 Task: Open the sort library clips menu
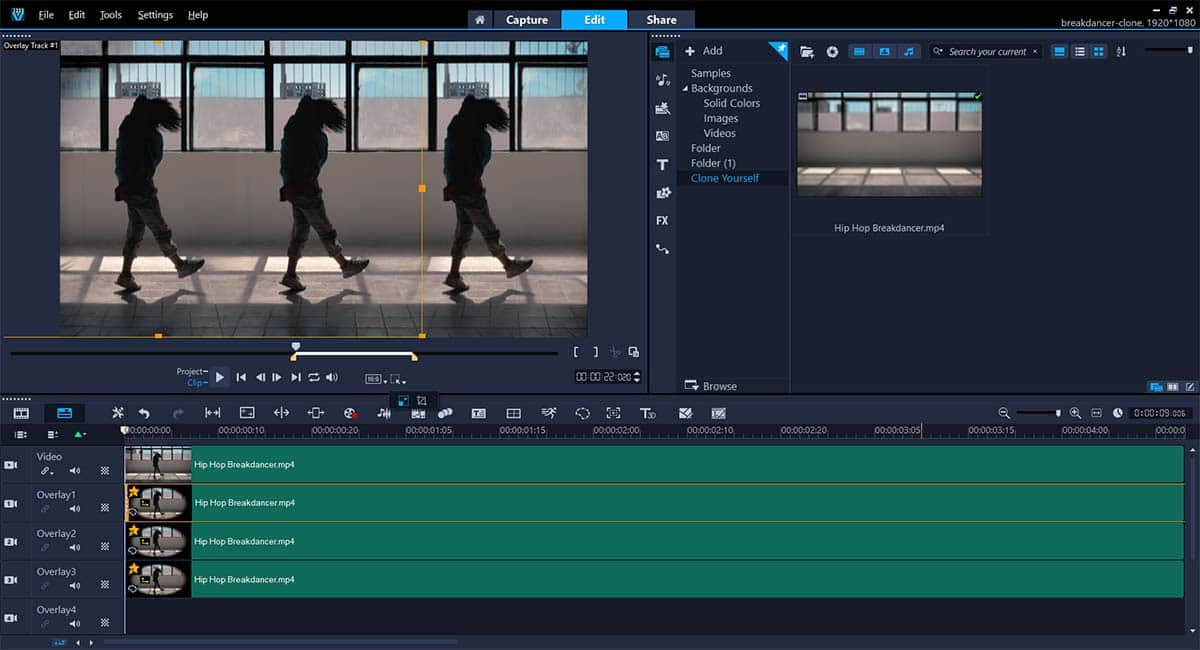tap(1121, 52)
